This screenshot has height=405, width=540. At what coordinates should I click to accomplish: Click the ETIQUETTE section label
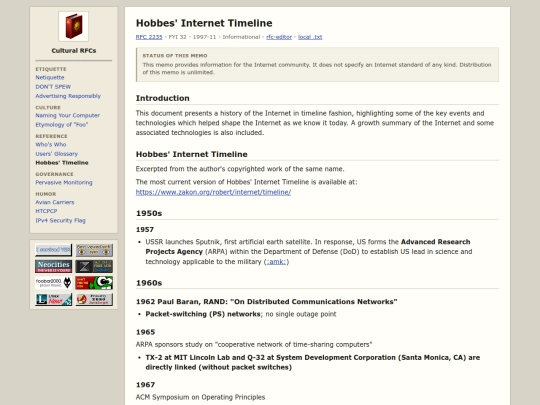51,69
